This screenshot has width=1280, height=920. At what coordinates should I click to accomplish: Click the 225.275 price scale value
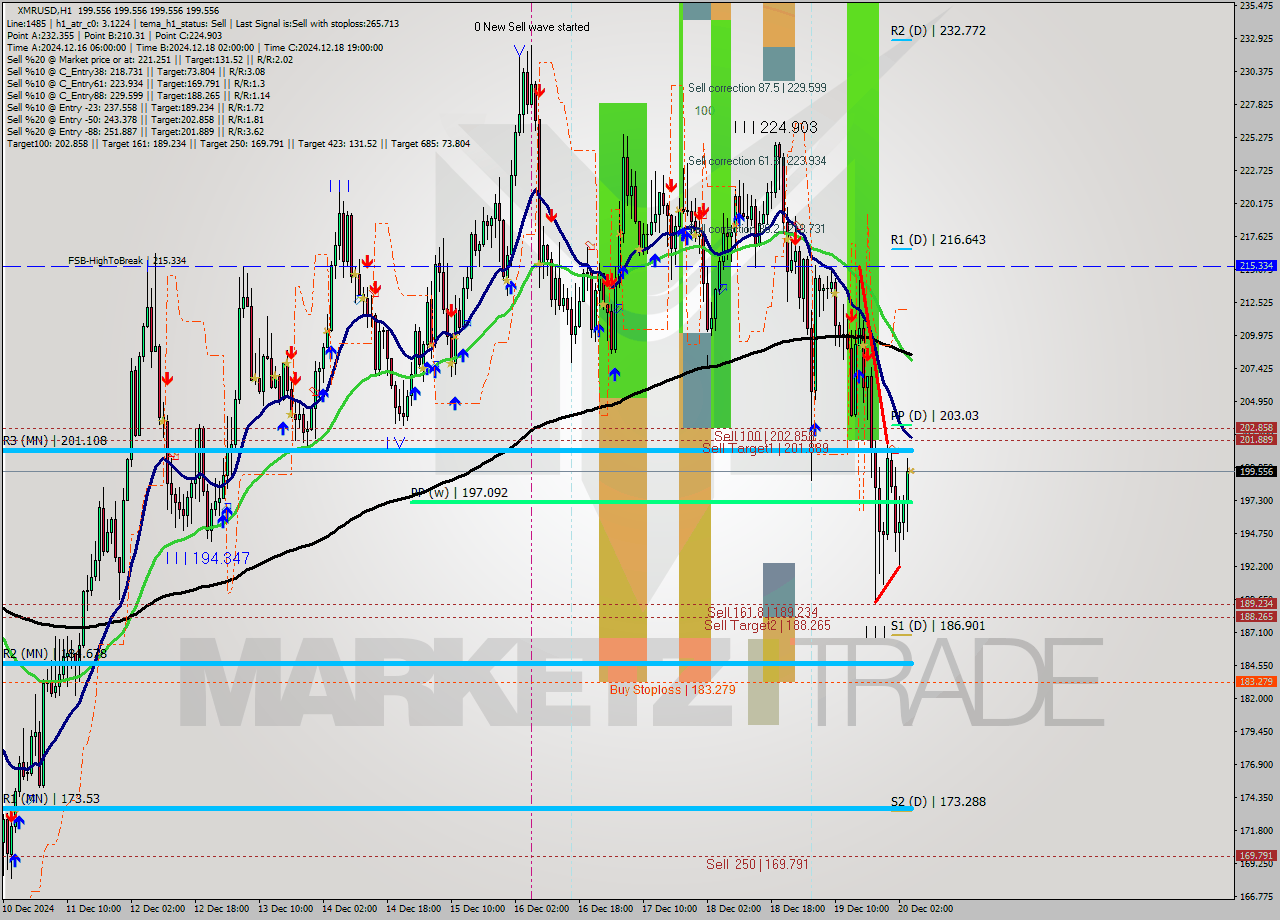pos(1256,138)
